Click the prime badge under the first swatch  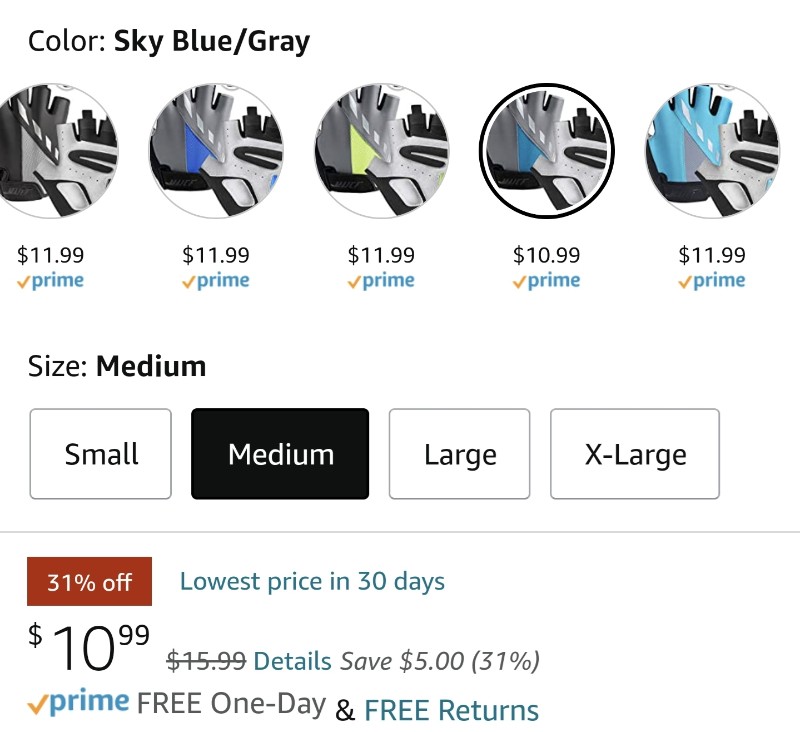(x=50, y=281)
